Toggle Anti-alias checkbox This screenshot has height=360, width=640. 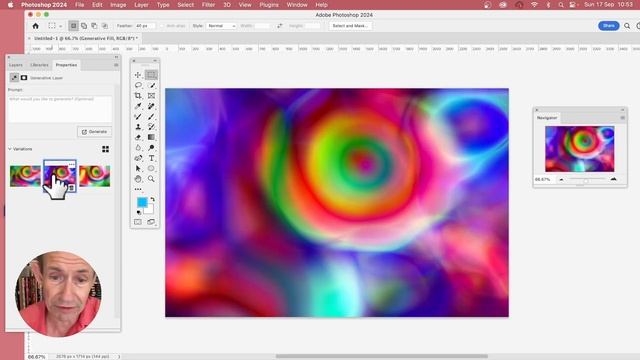tap(162, 26)
